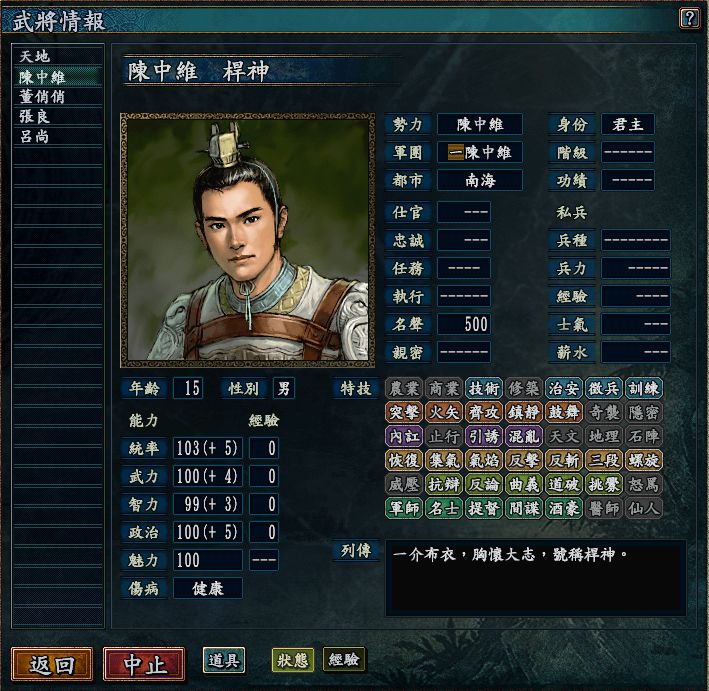Screen dimensions: 709x691
Task: Select the 酒豪 skill badge
Action: pos(564,508)
